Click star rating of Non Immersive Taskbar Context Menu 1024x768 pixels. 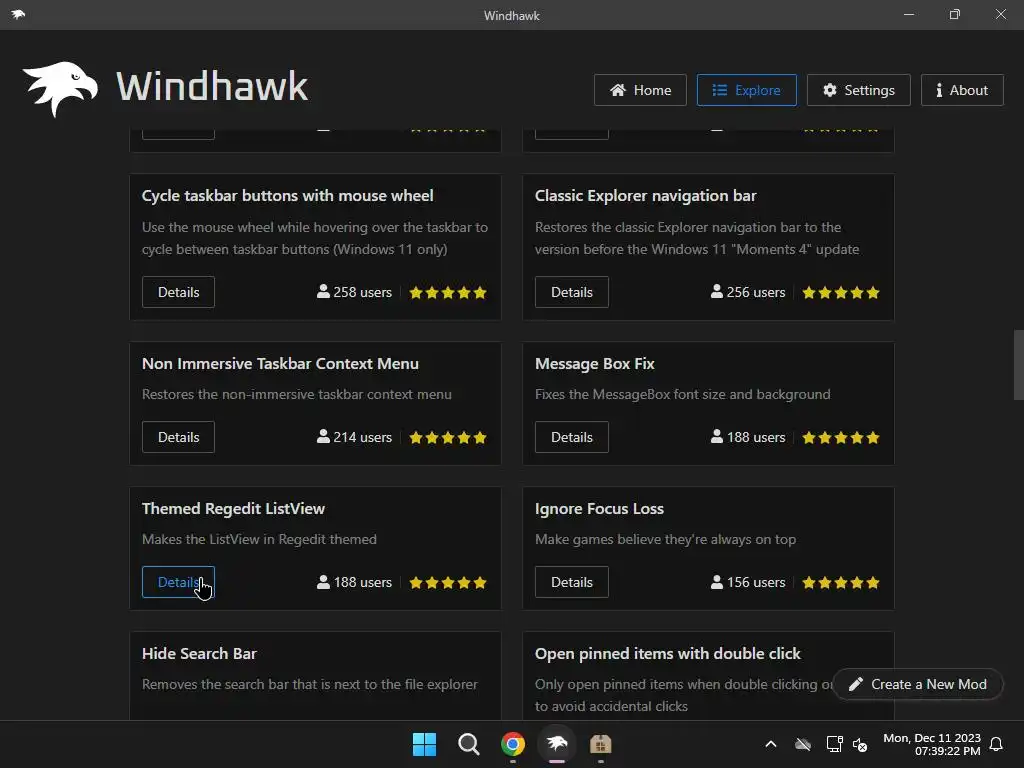click(448, 437)
